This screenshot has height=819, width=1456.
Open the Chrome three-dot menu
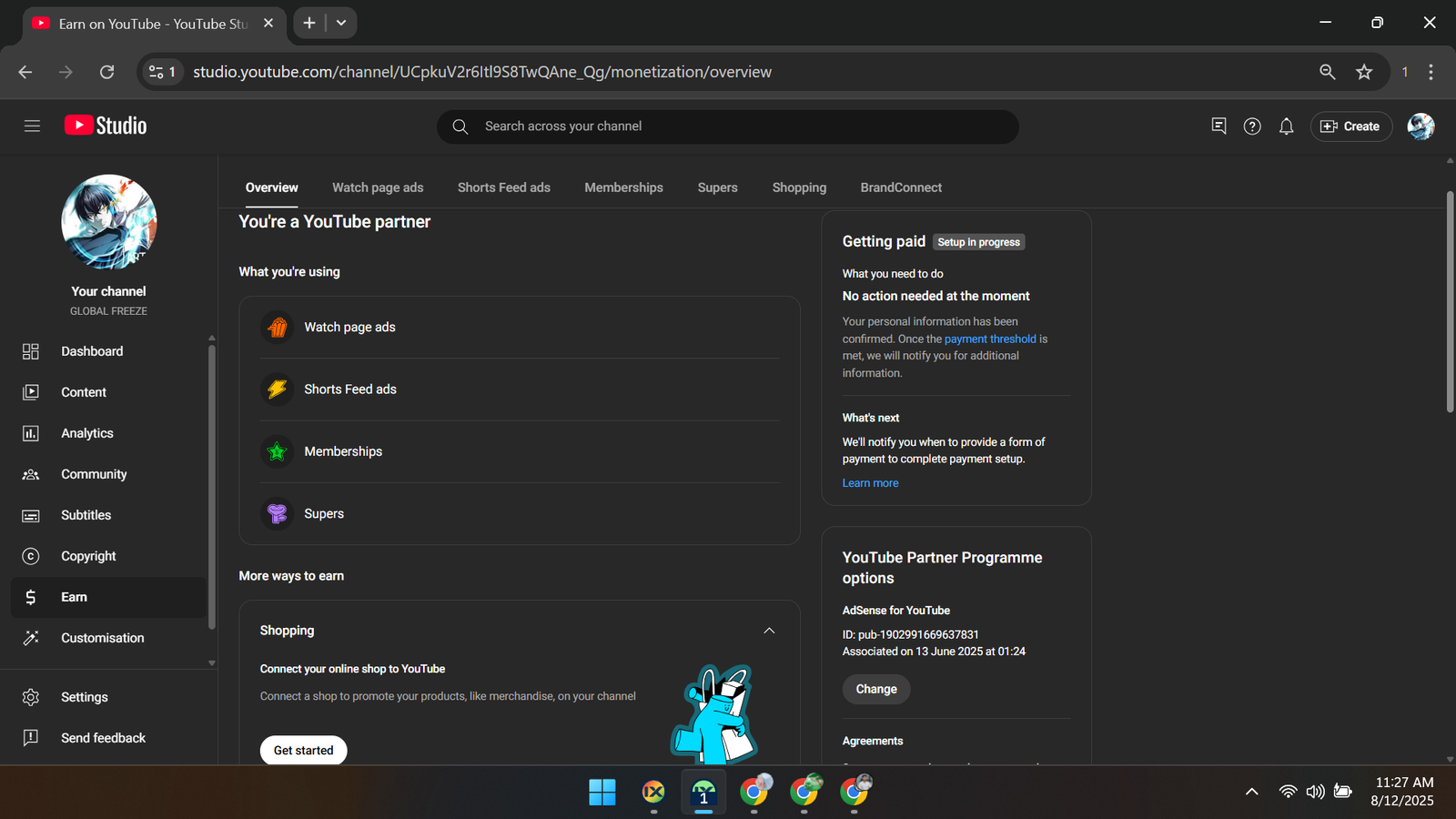click(1431, 72)
